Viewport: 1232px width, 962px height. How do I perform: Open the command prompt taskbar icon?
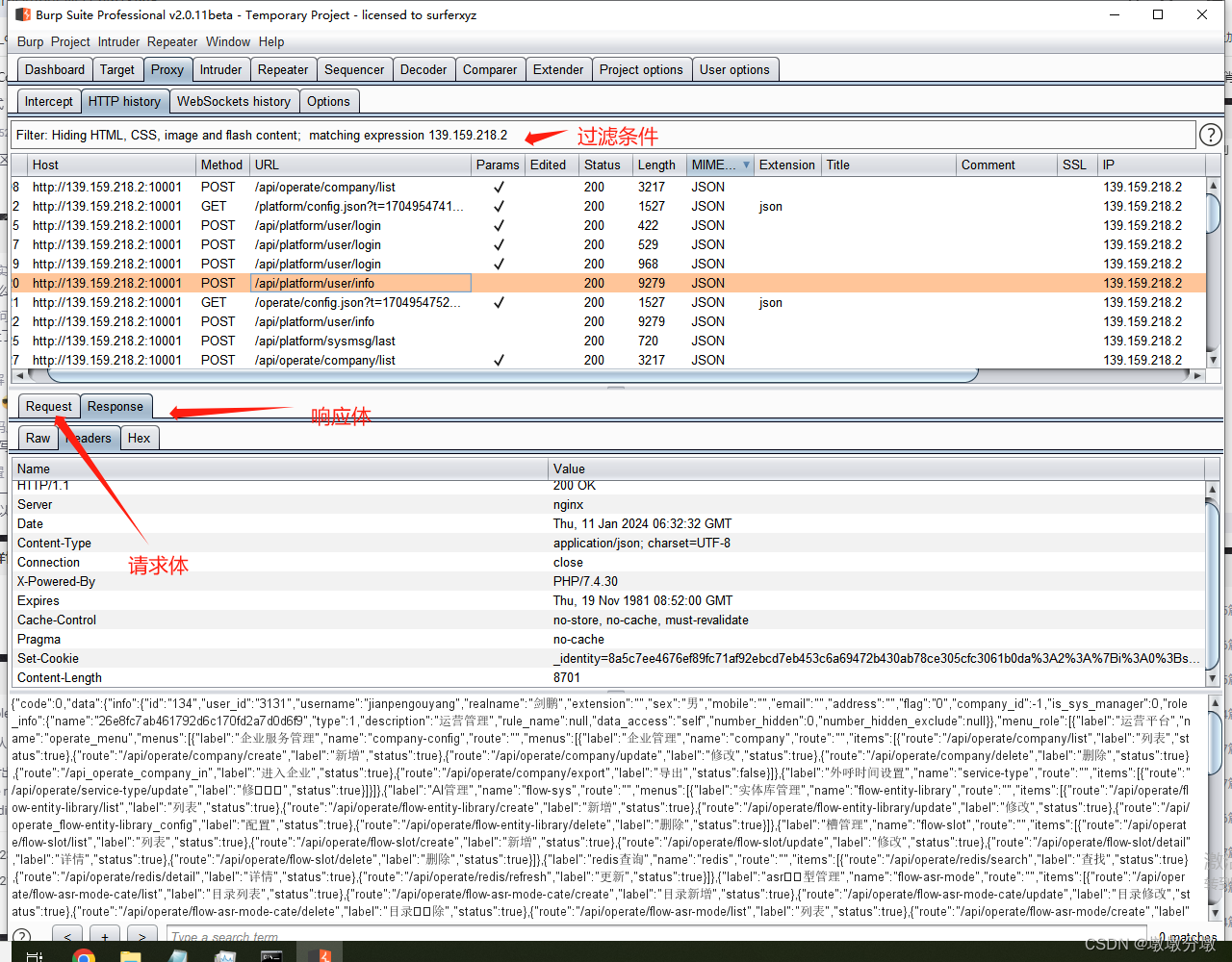click(272, 956)
